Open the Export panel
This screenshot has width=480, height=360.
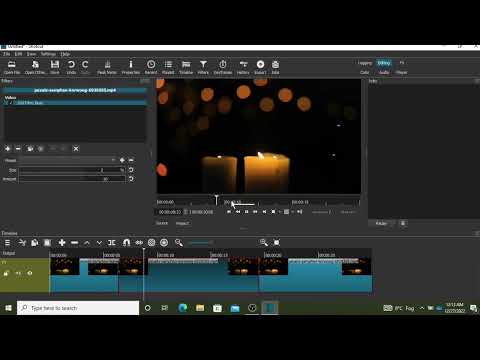(x=260, y=67)
